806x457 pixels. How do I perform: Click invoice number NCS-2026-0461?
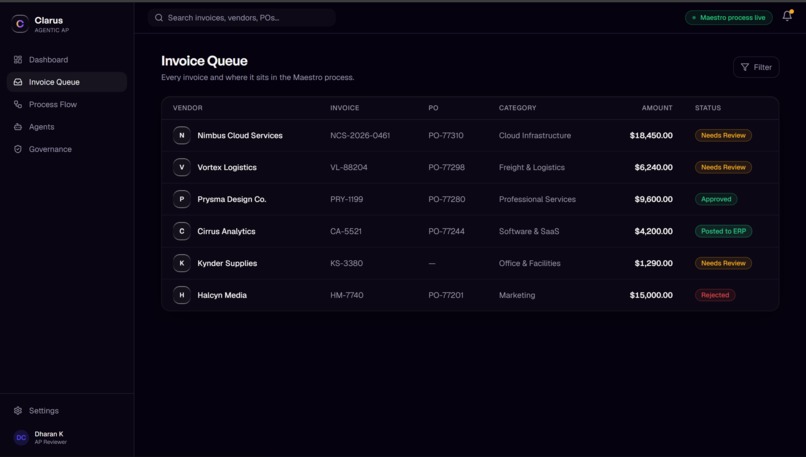(360, 135)
